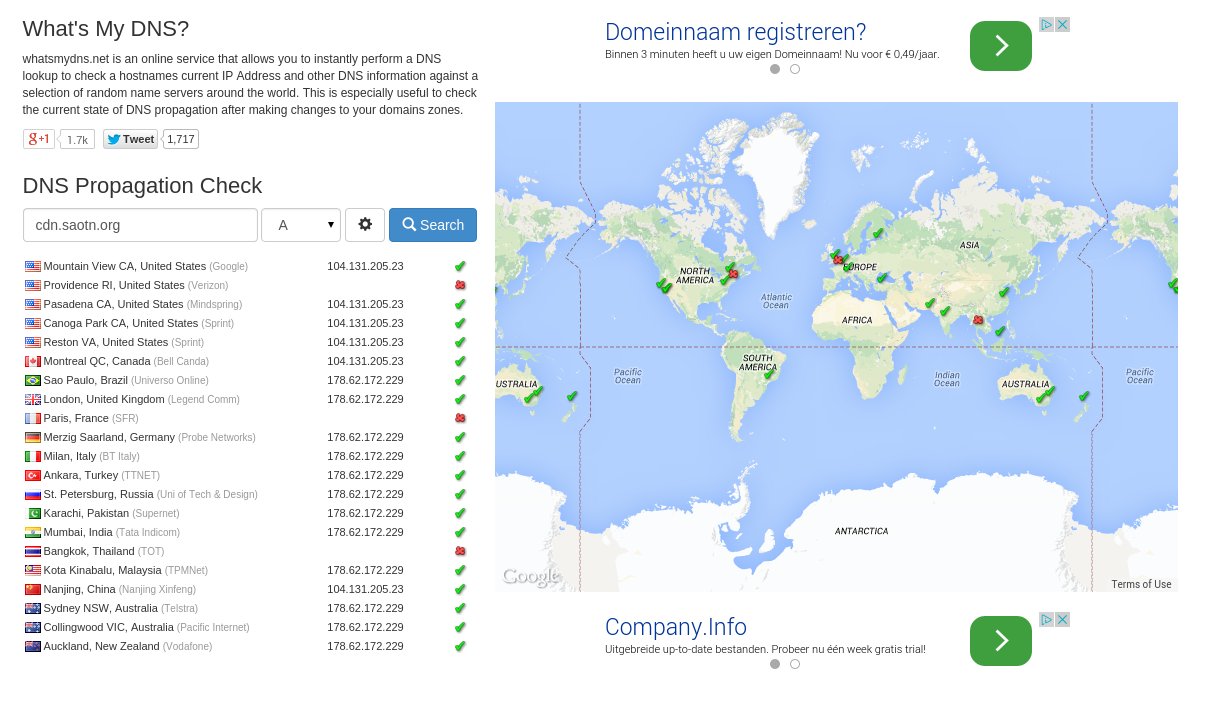Click the Pakistan flag for Karachi
Viewport: 1211px width, 704px height.
[x=33, y=513]
